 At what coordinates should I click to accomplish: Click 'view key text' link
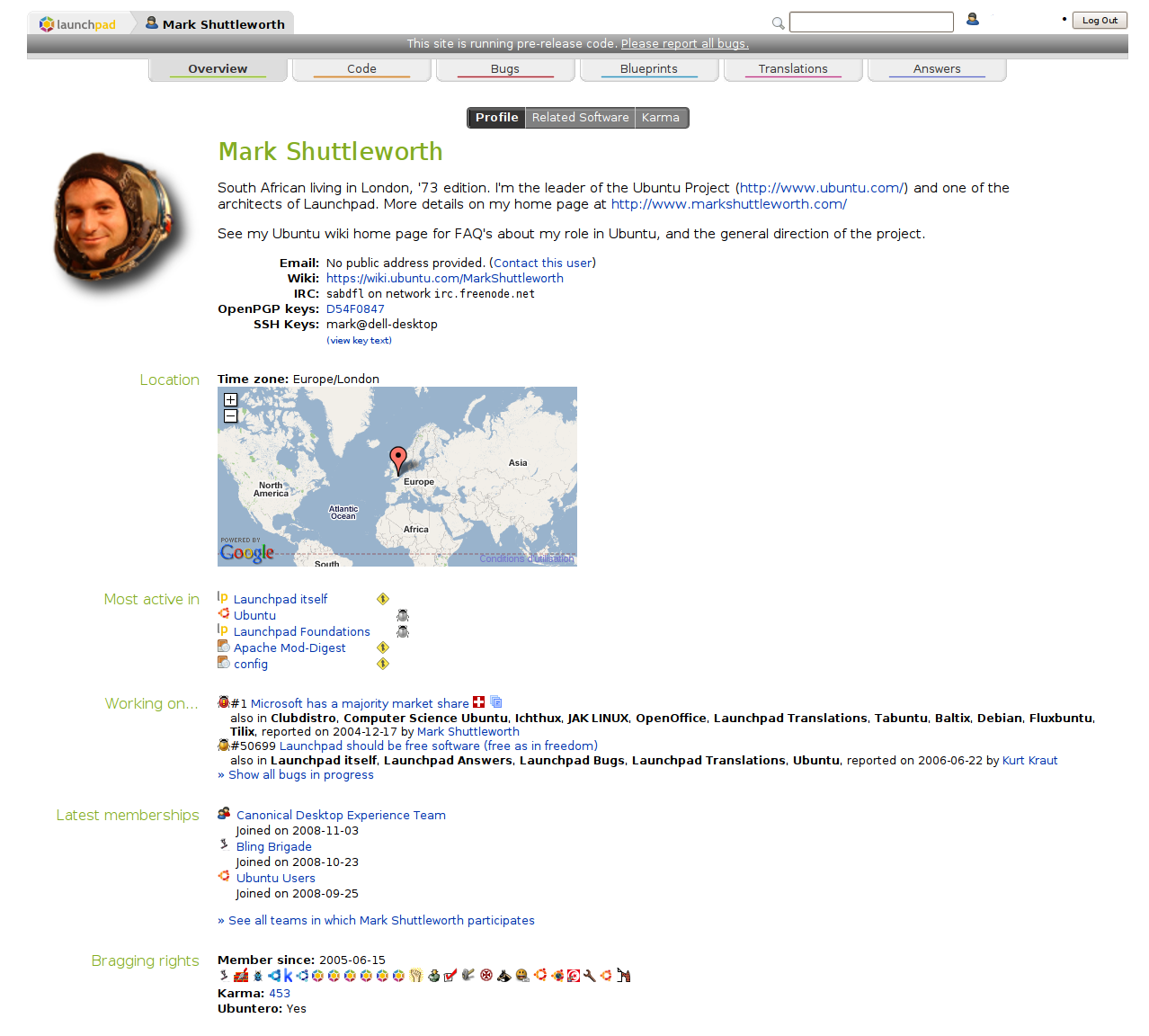(359, 341)
